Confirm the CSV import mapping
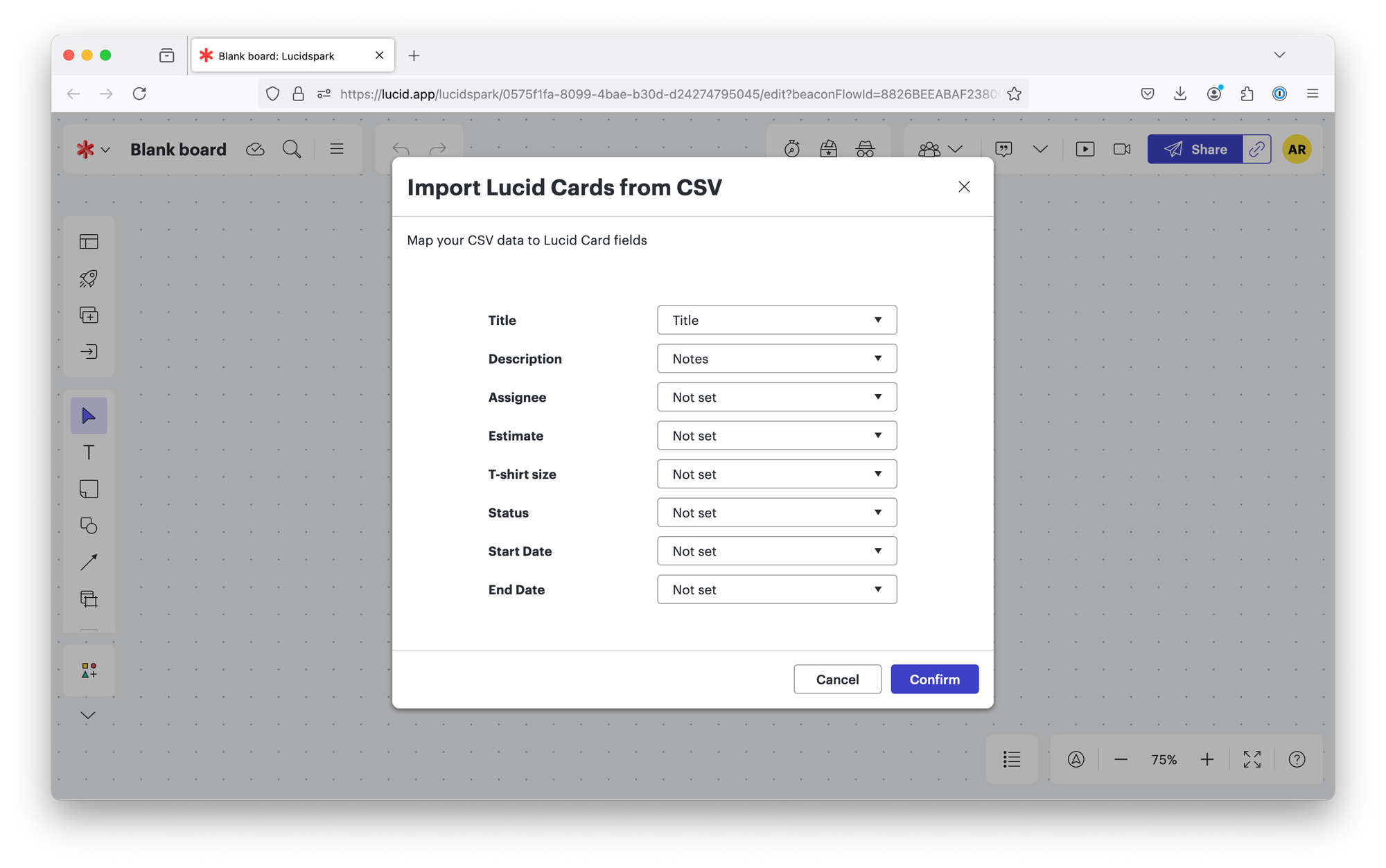 [x=934, y=679]
